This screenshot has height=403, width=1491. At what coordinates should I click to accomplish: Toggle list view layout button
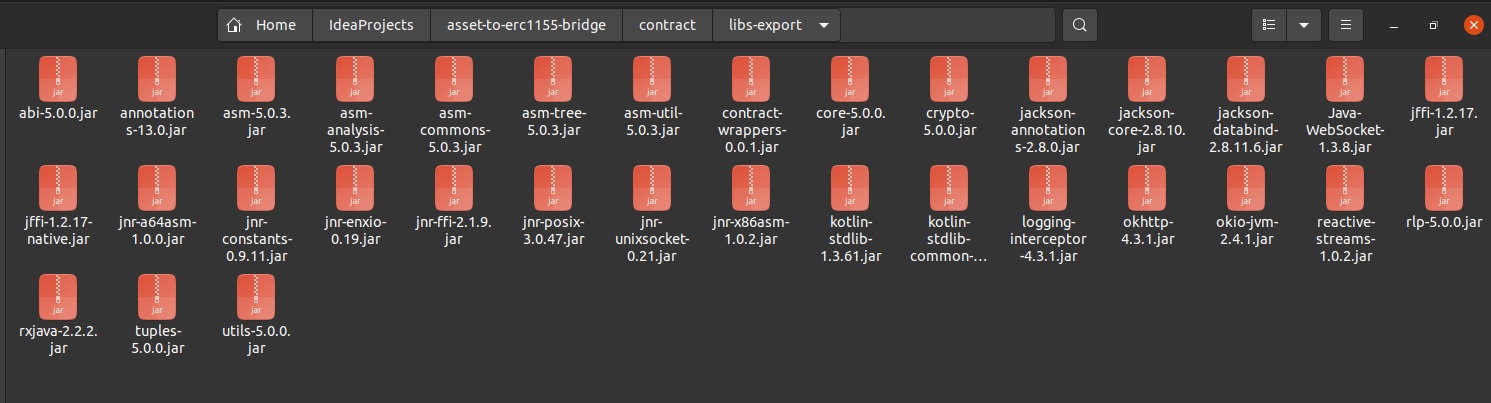[1269, 25]
